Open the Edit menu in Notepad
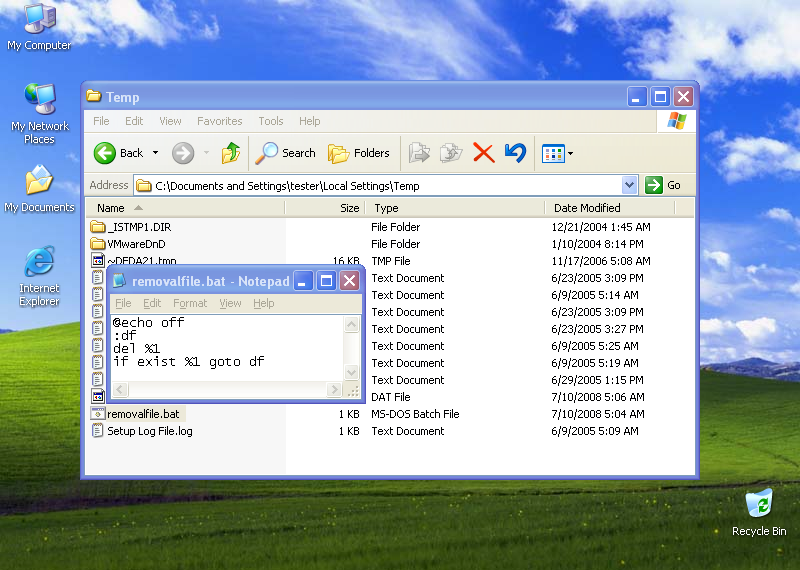Screen dimensions: 800x570 [x=152, y=303]
